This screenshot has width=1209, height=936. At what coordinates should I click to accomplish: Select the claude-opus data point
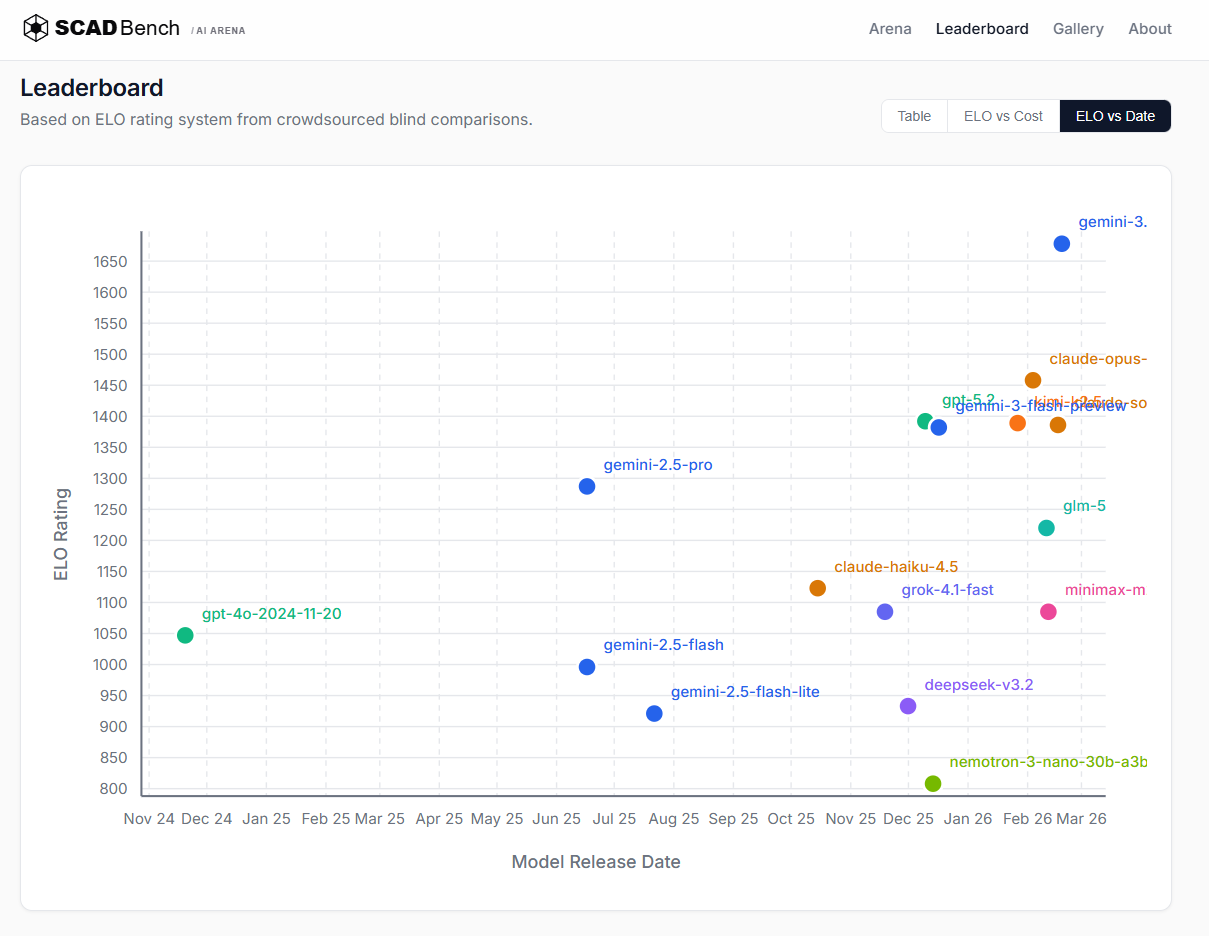click(x=1033, y=380)
